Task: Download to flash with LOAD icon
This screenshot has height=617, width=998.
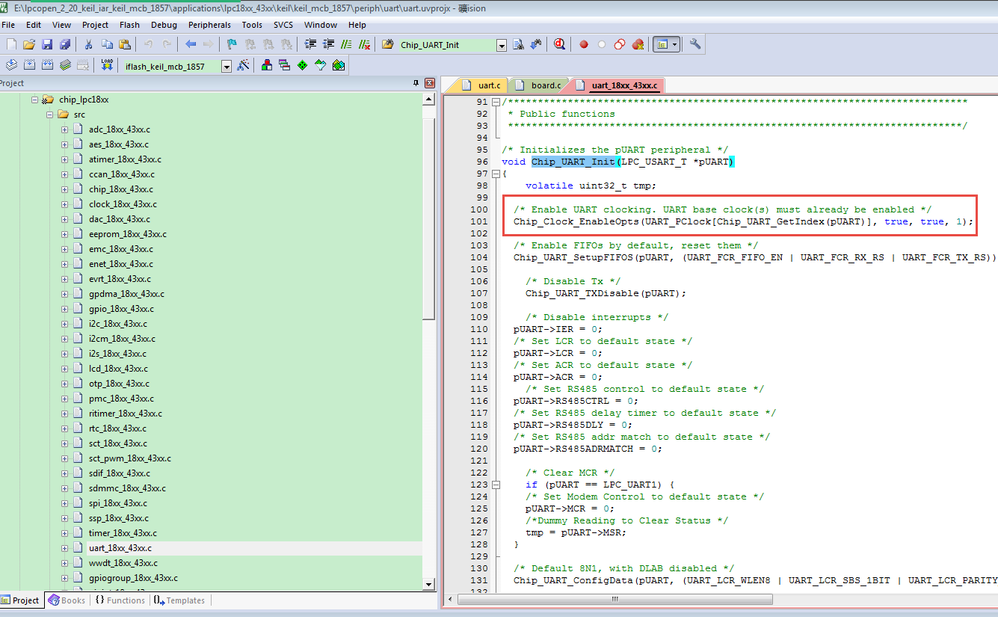Action: pyautogui.click(x=106, y=66)
